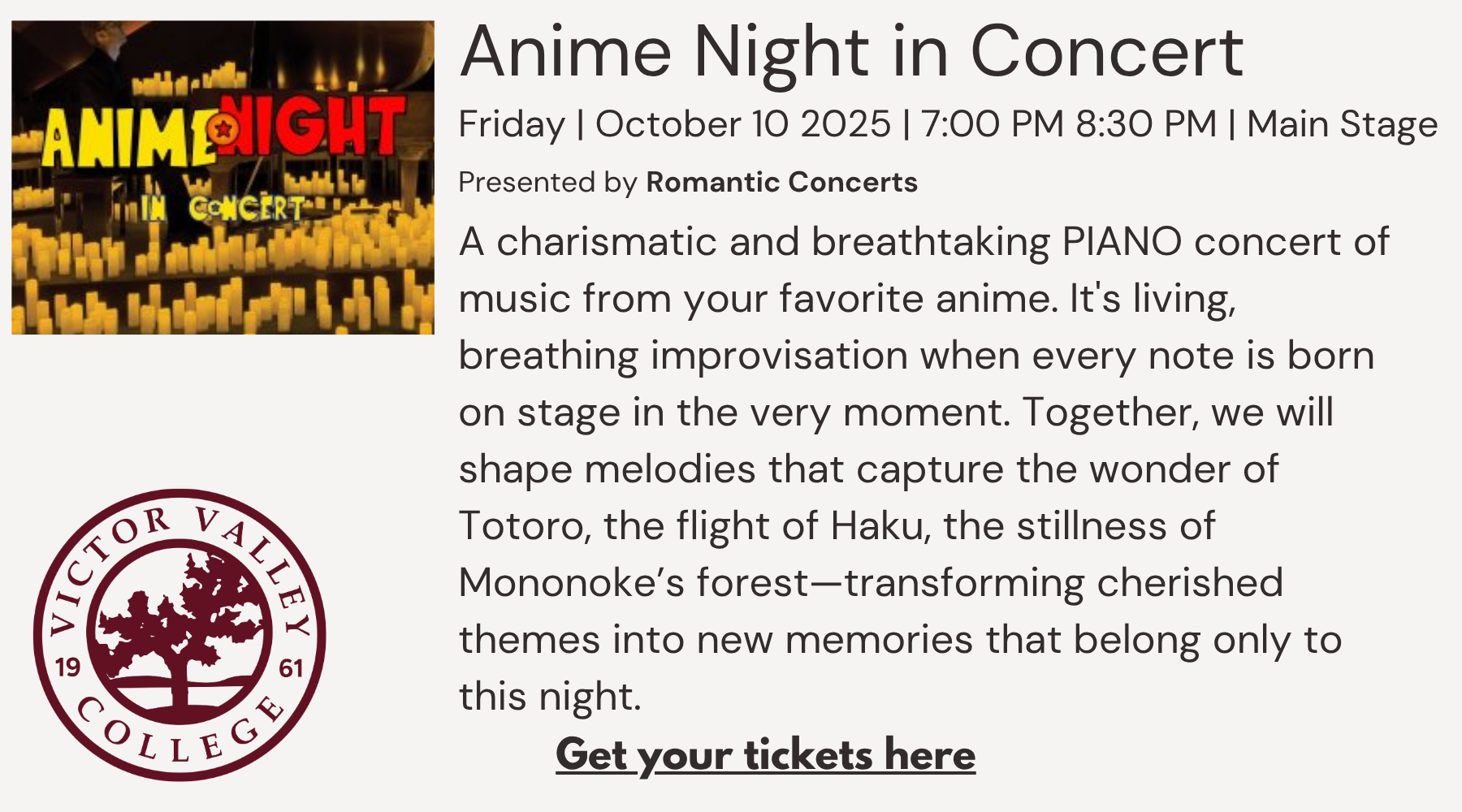Screen dimensions: 1462x812
Task: Click the "19" numeral on the college seal
Action: pos(67,667)
